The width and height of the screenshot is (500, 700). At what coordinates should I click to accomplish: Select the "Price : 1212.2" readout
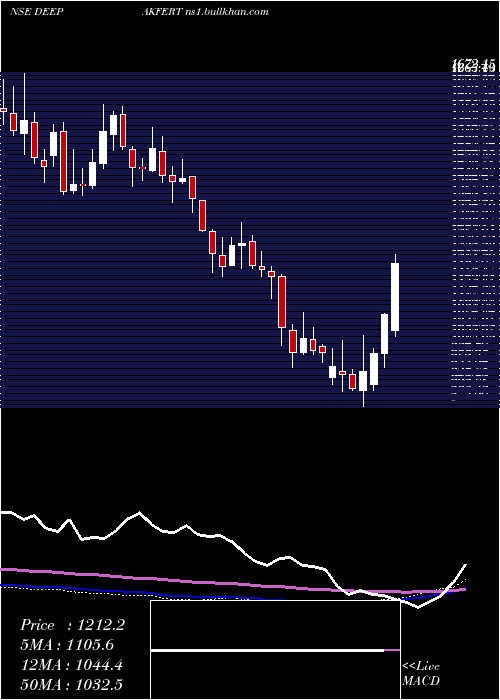click(72, 625)
